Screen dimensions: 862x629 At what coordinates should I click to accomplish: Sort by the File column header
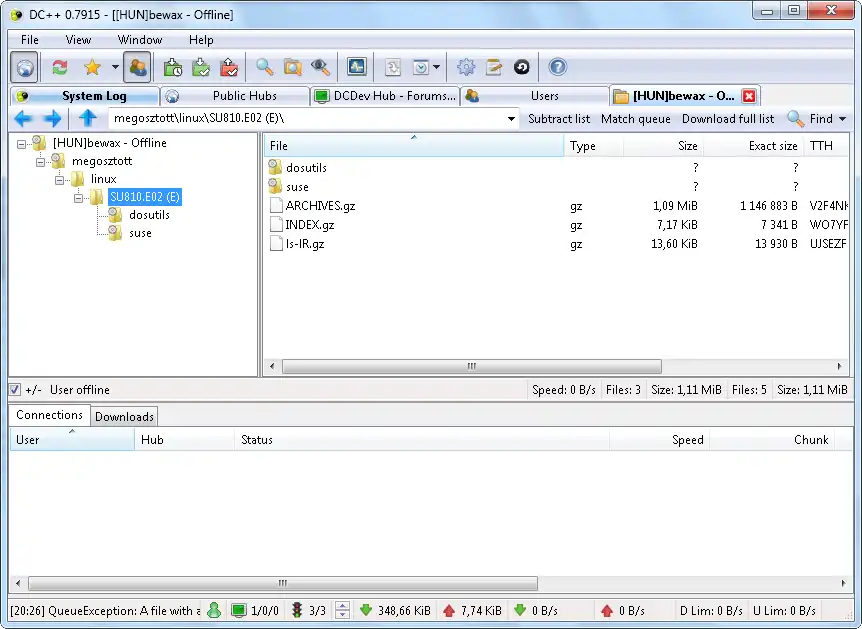[415, 146]
